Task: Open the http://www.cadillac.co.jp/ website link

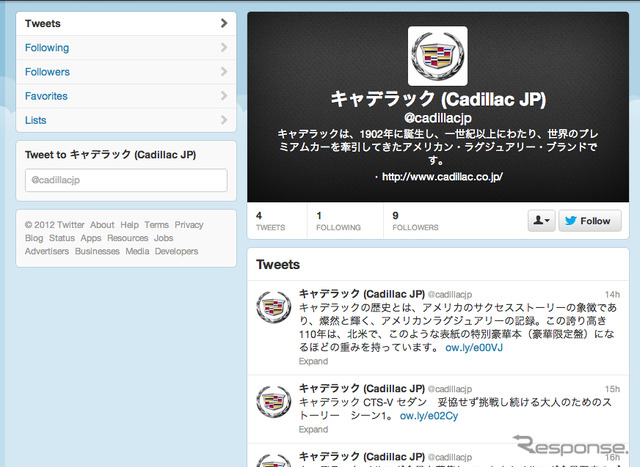Action: pyautogui.click(x=442, y=177)
